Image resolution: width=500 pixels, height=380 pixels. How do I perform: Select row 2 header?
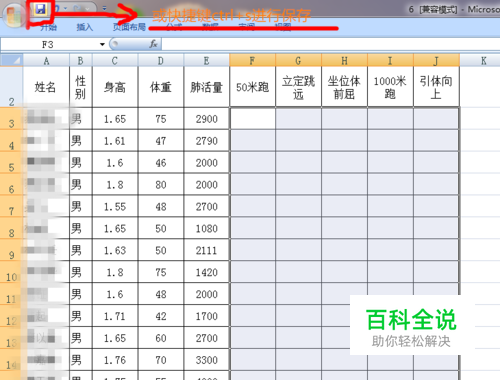point(12,87)
